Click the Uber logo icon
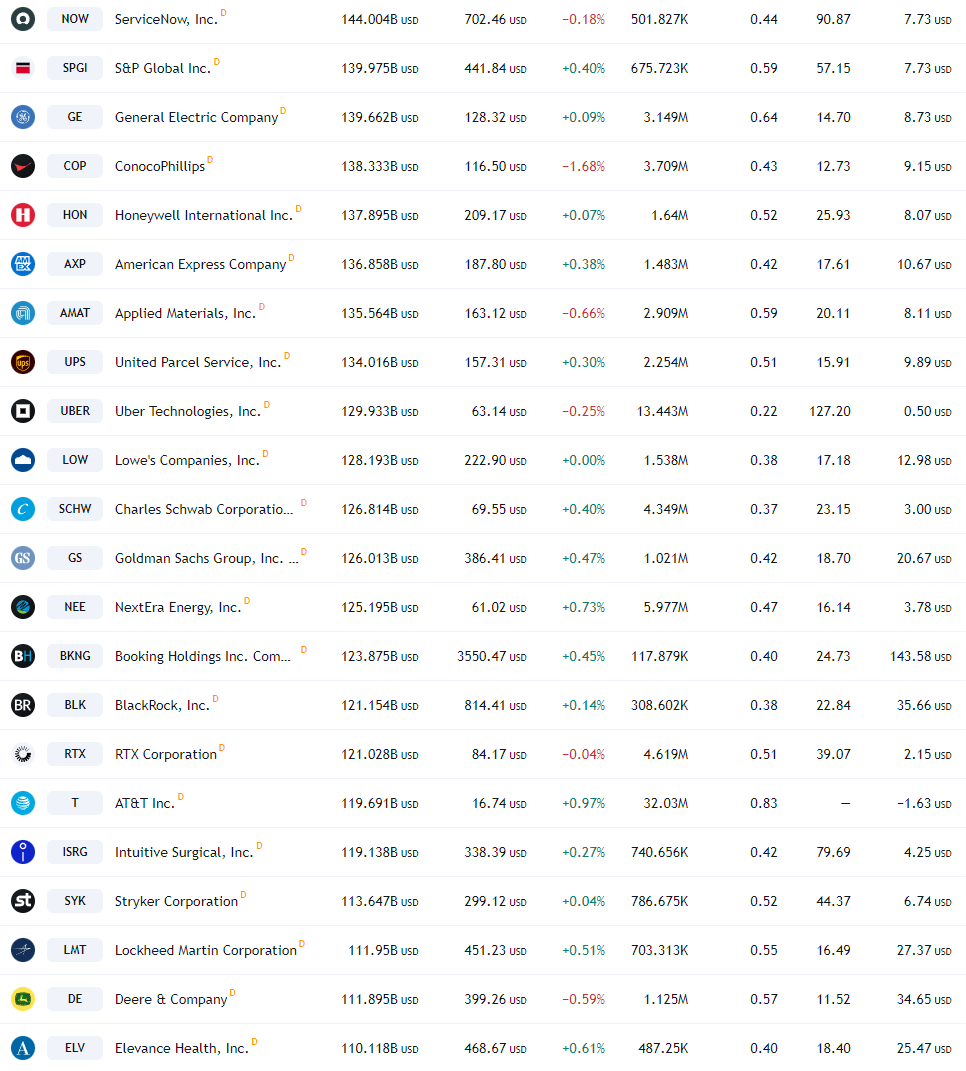 click(x=23, y=411)
